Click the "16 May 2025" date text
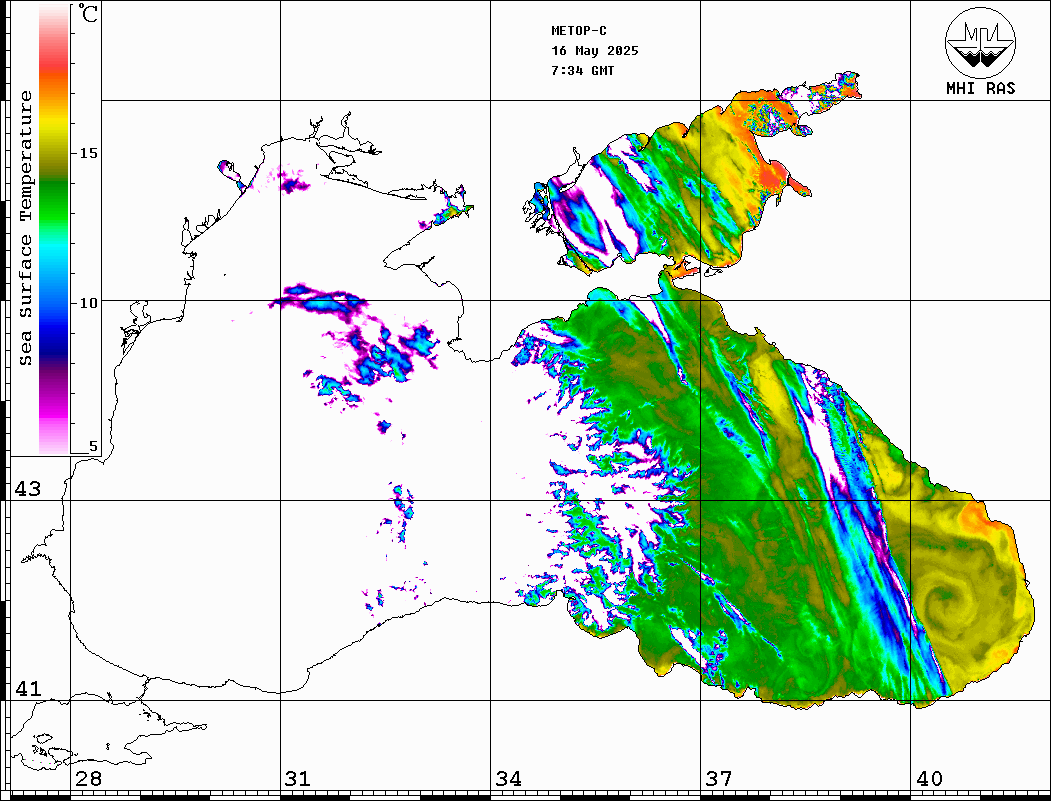 [595, 51]
